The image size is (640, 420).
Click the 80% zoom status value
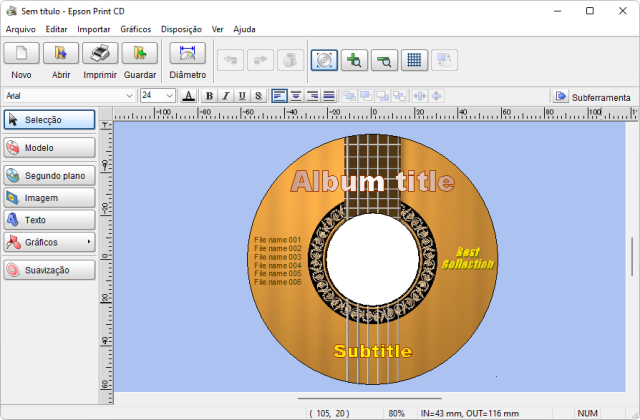coord(396,413)
